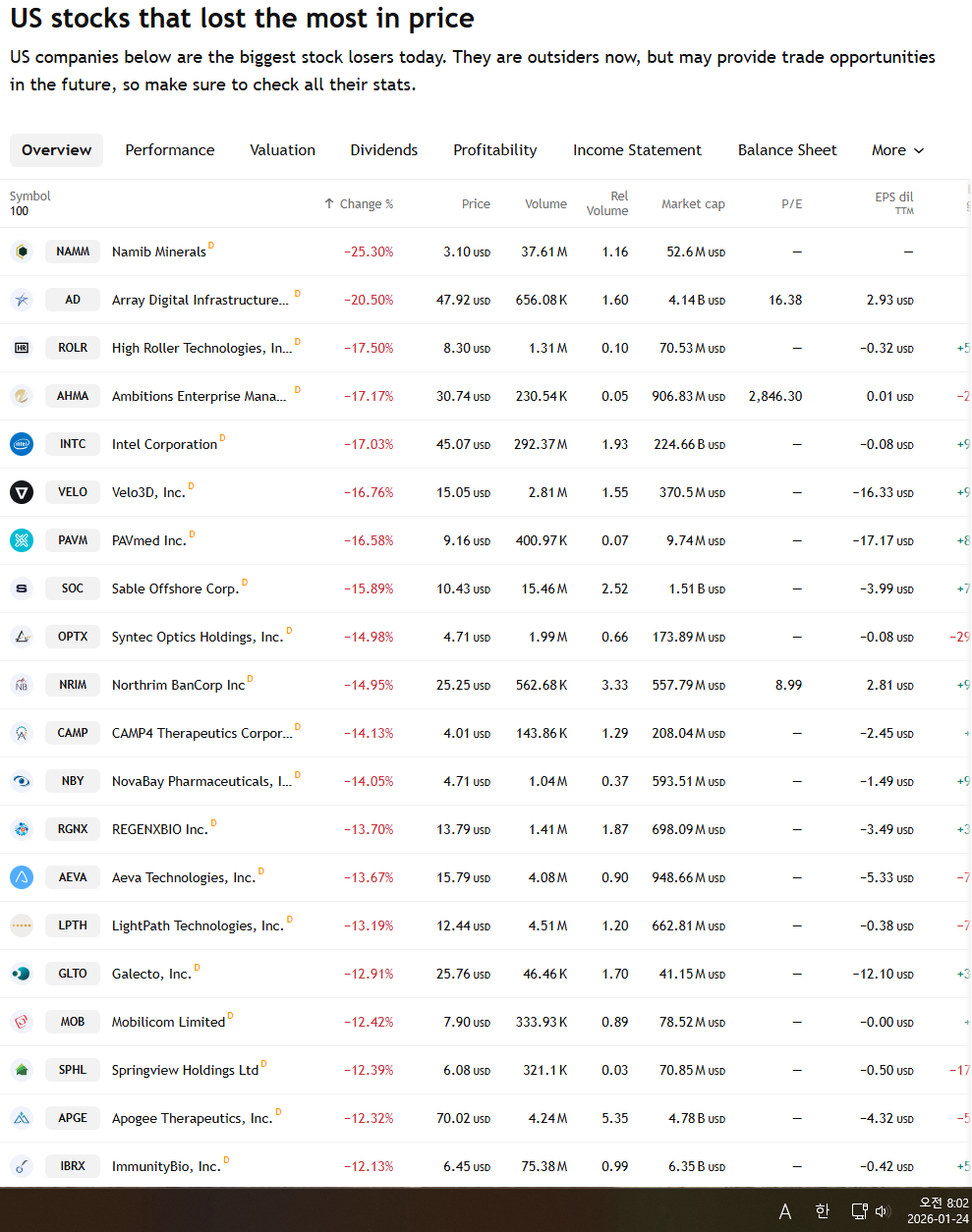The image size is (972, 1232).
Task: Click the Springview Holdings logo icon
Action: [x=22, y=1070]
